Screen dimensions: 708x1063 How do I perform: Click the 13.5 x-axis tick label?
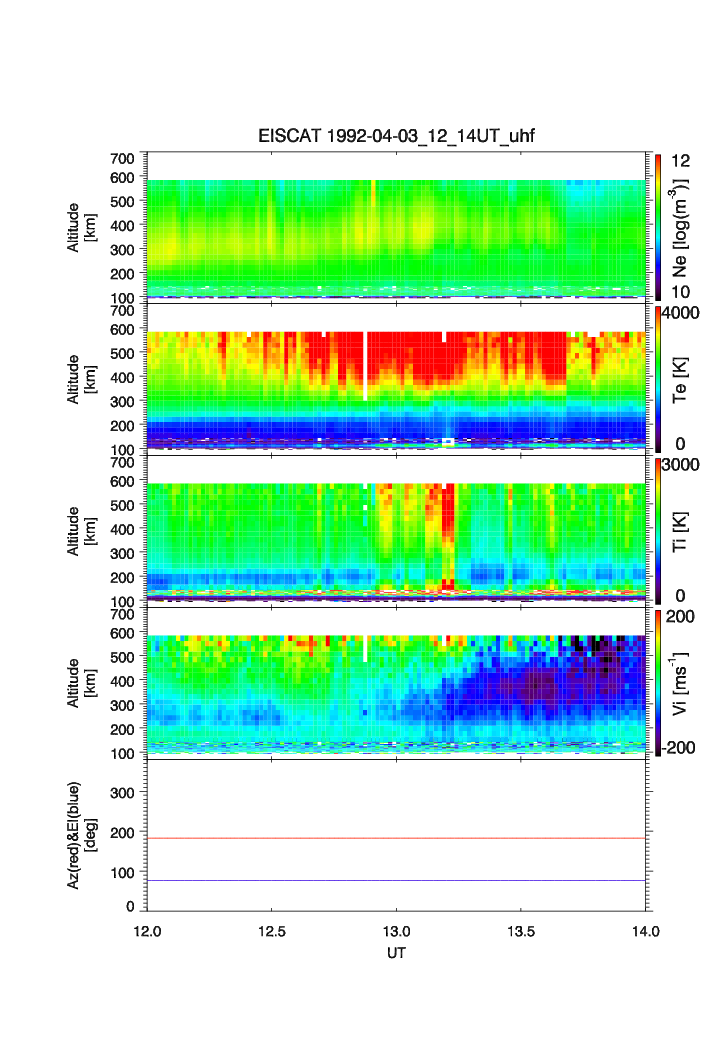[521, 931]
